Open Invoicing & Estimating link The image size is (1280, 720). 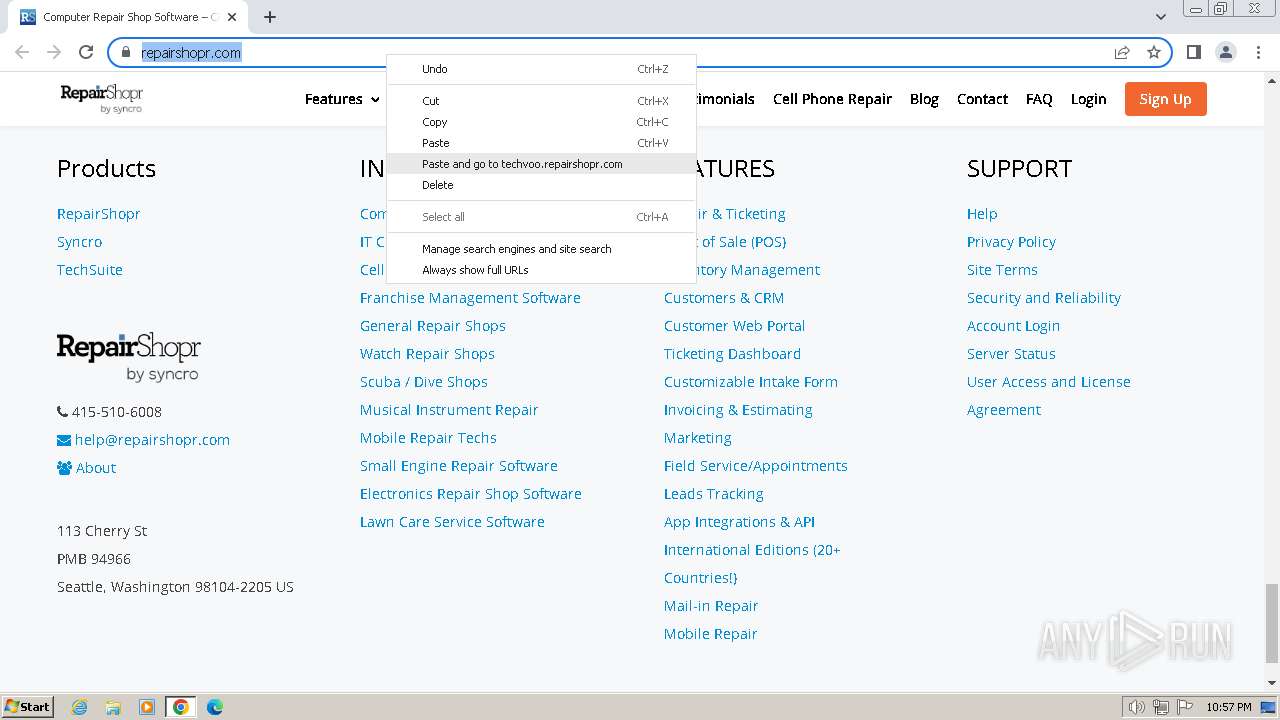738,410
